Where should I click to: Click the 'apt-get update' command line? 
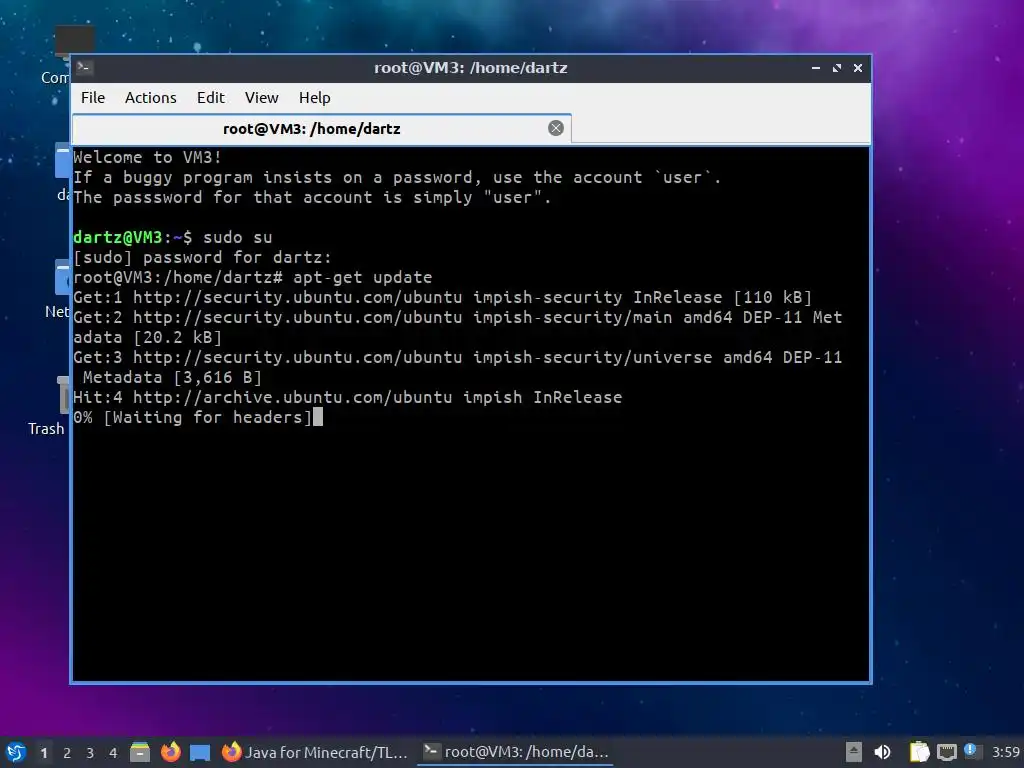[x=252, y=277]
